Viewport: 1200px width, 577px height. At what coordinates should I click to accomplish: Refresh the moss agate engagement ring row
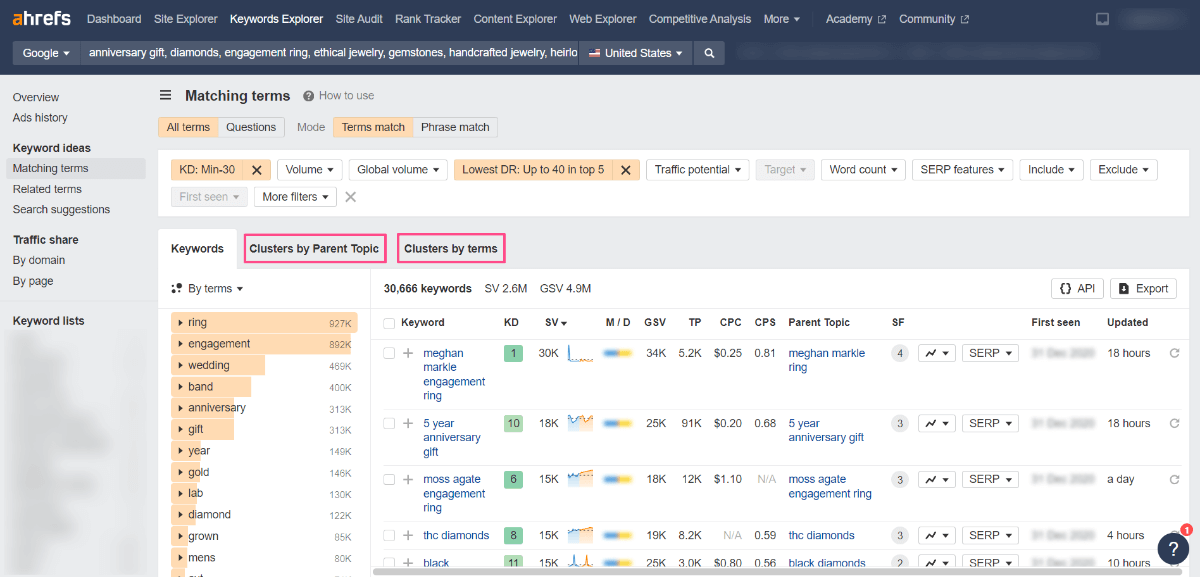point(1174,479)
